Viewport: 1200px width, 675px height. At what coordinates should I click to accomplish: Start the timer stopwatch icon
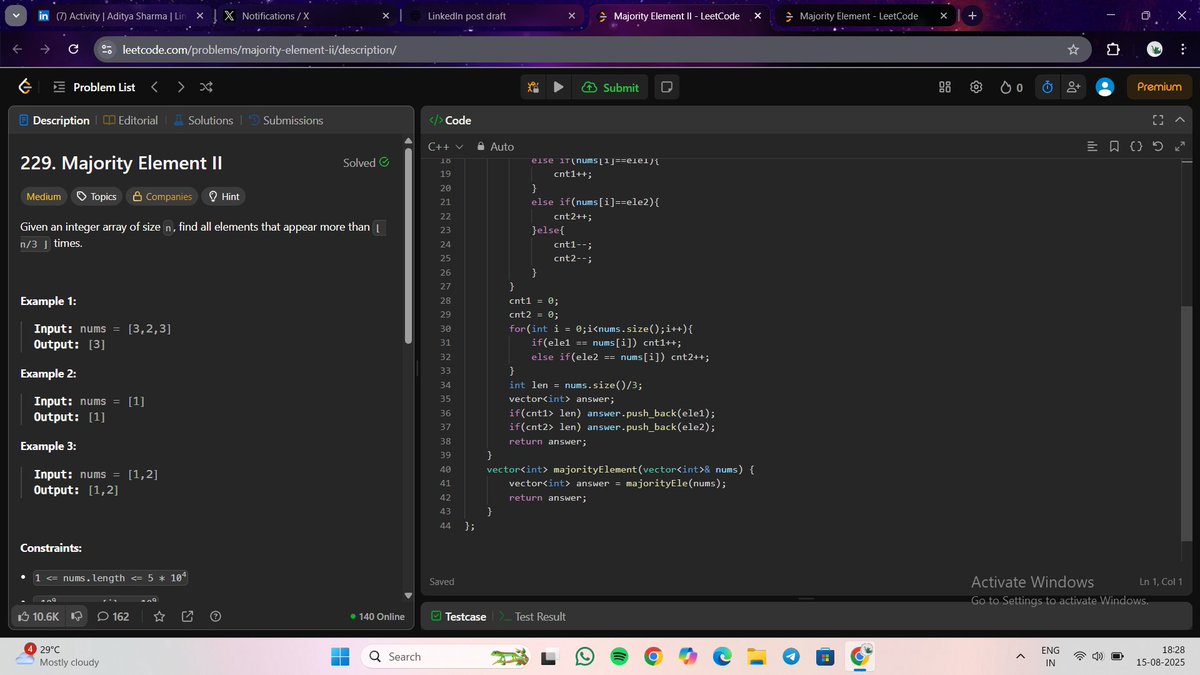1047,87
